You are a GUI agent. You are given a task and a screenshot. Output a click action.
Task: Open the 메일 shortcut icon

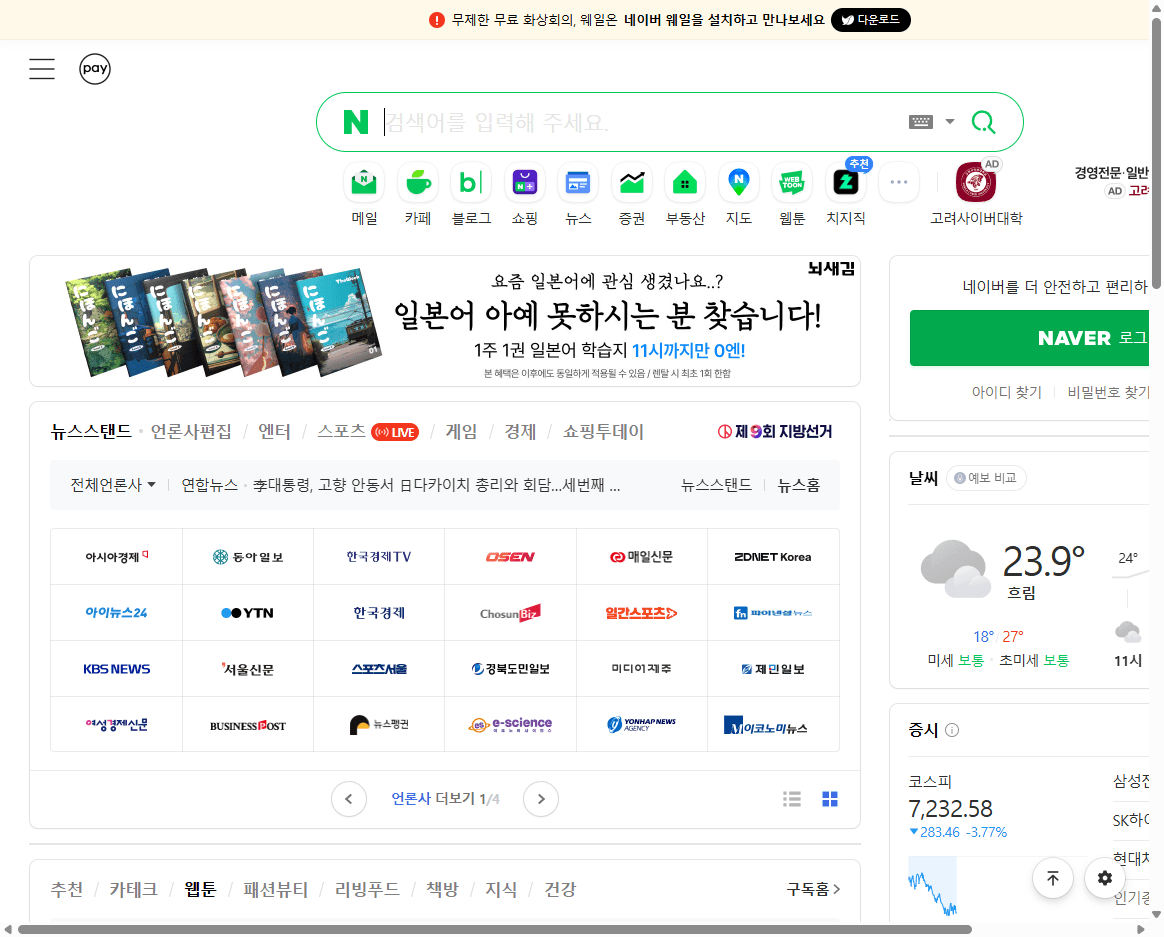tap(364, 183)
